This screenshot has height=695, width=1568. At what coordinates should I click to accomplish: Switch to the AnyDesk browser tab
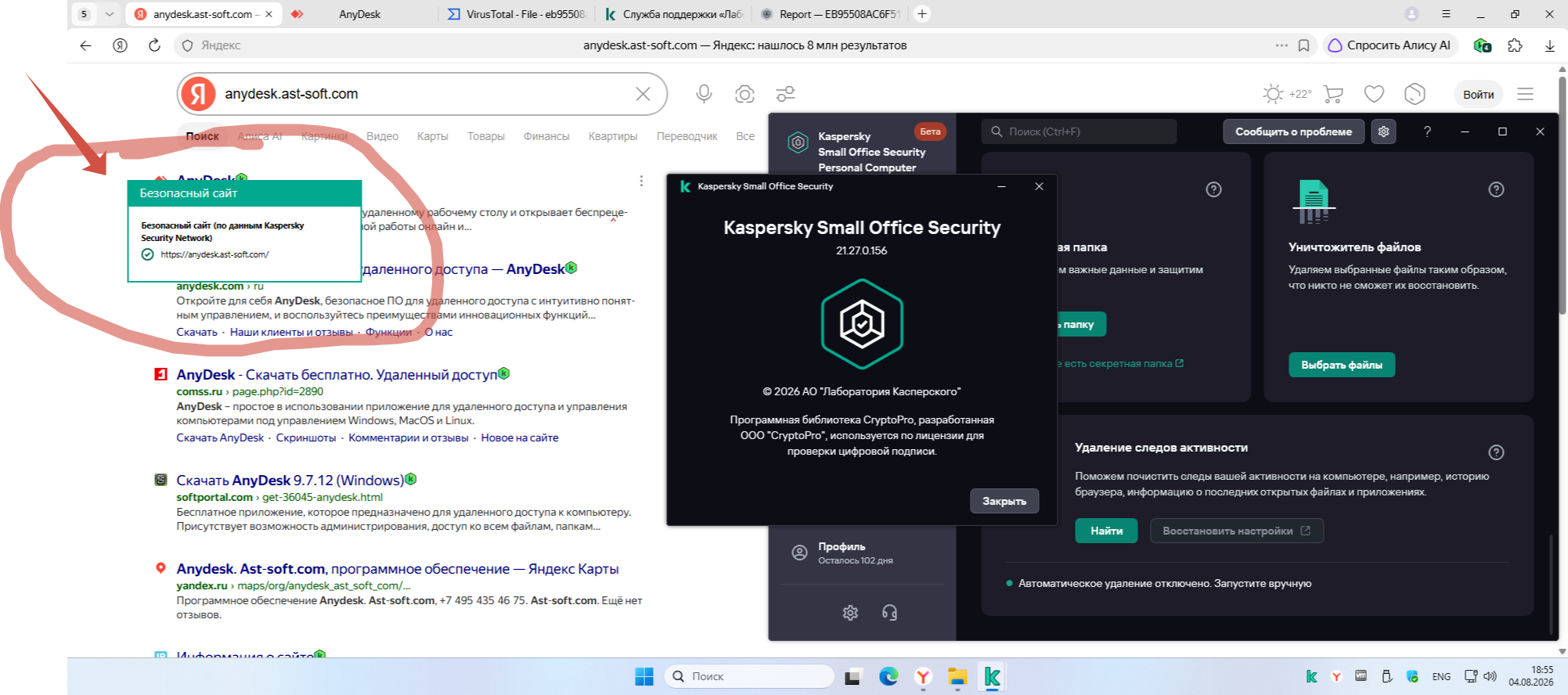tap(359, 14)
